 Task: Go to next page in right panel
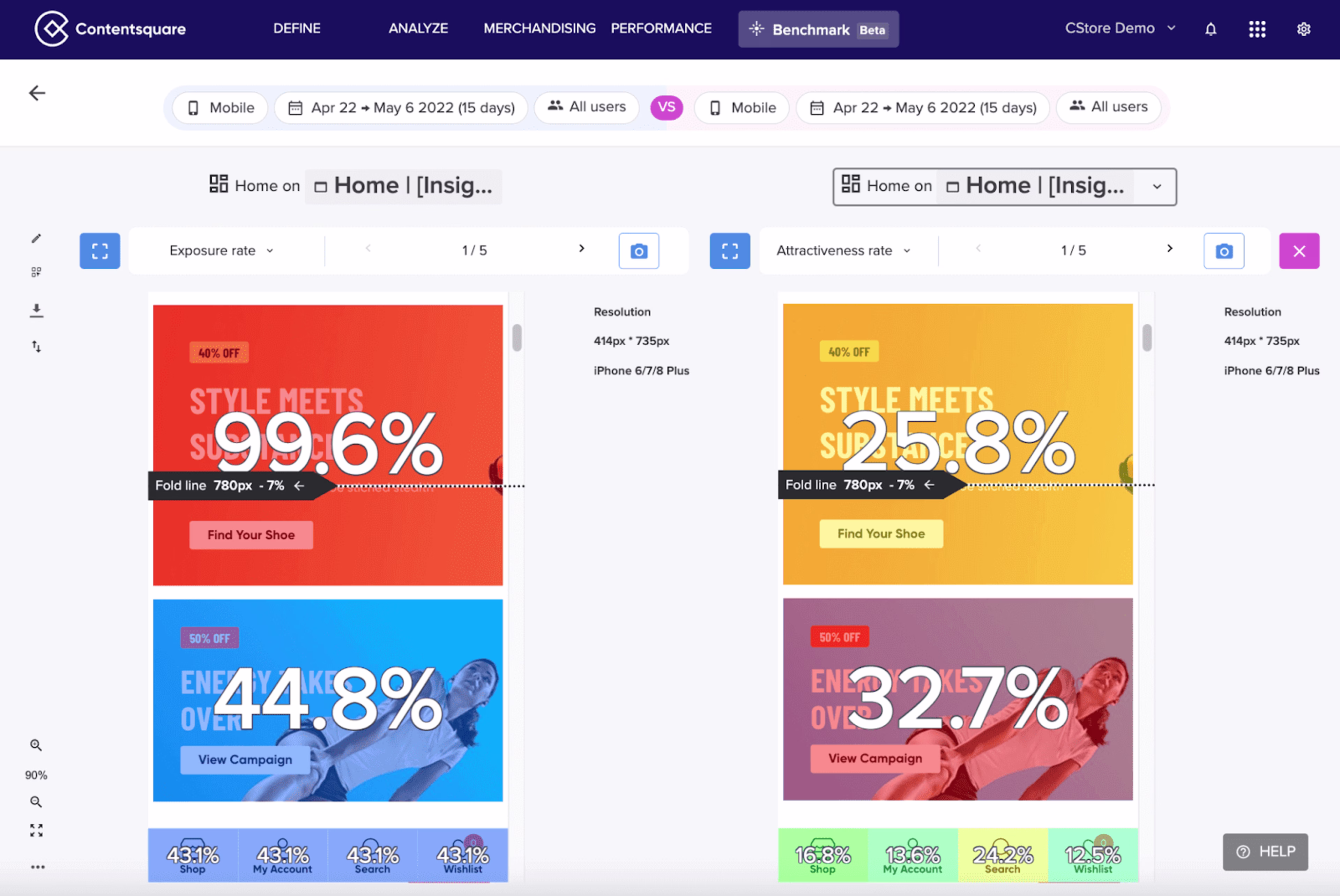pos(1169,248)
